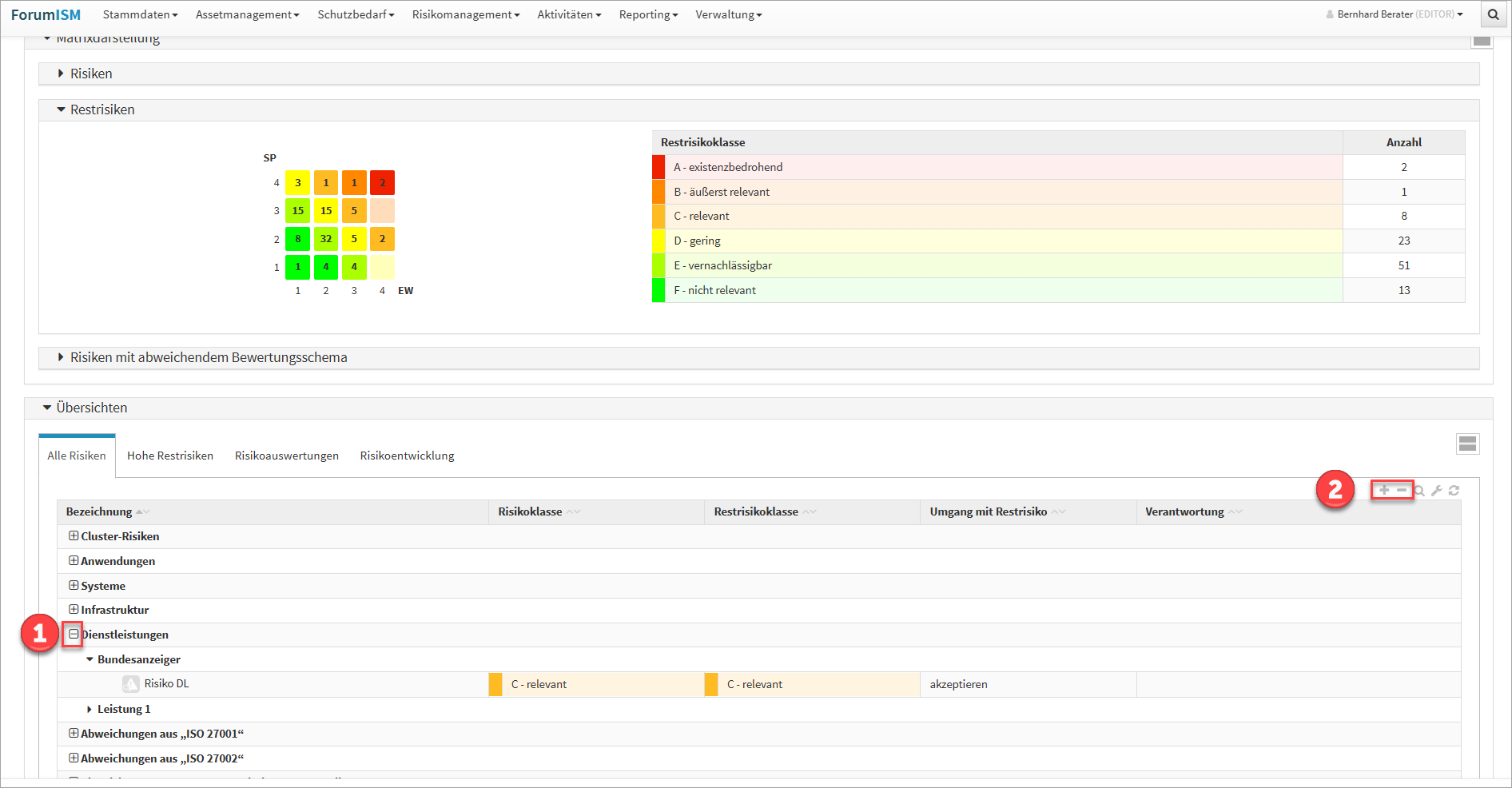This screenshot has width=1512, height=788.
Task: Open the Risikoentwicklung tab
Action: 407,456
